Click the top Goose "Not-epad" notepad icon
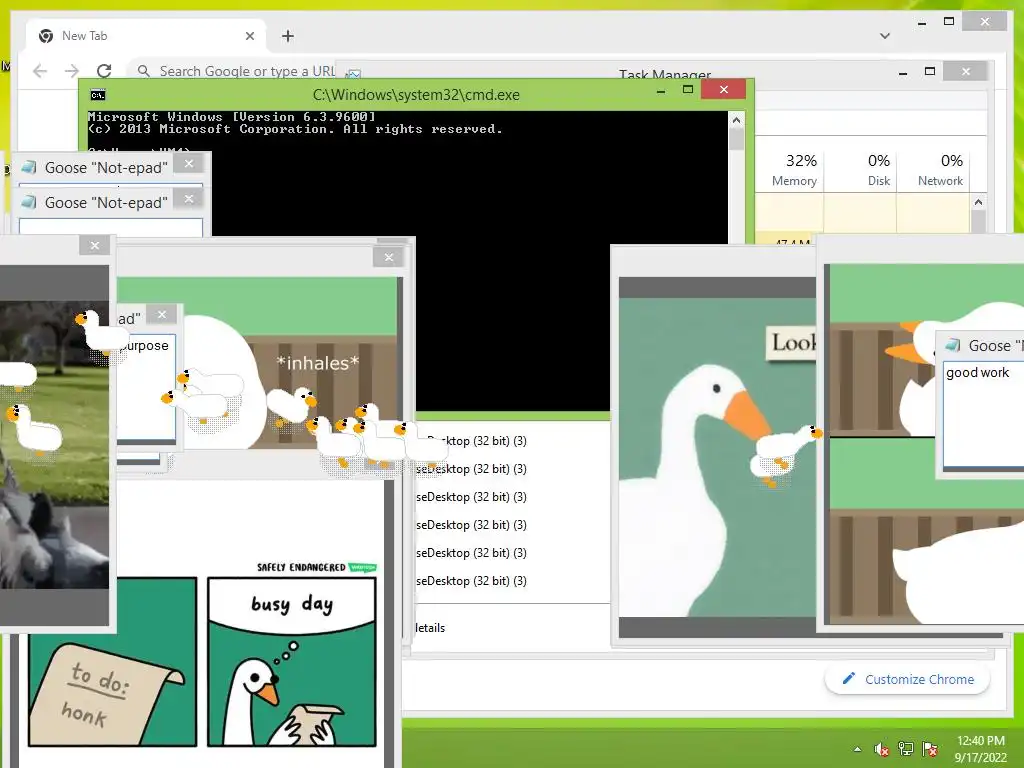This screenshot has height=768, width=1024. click(29, 167)
